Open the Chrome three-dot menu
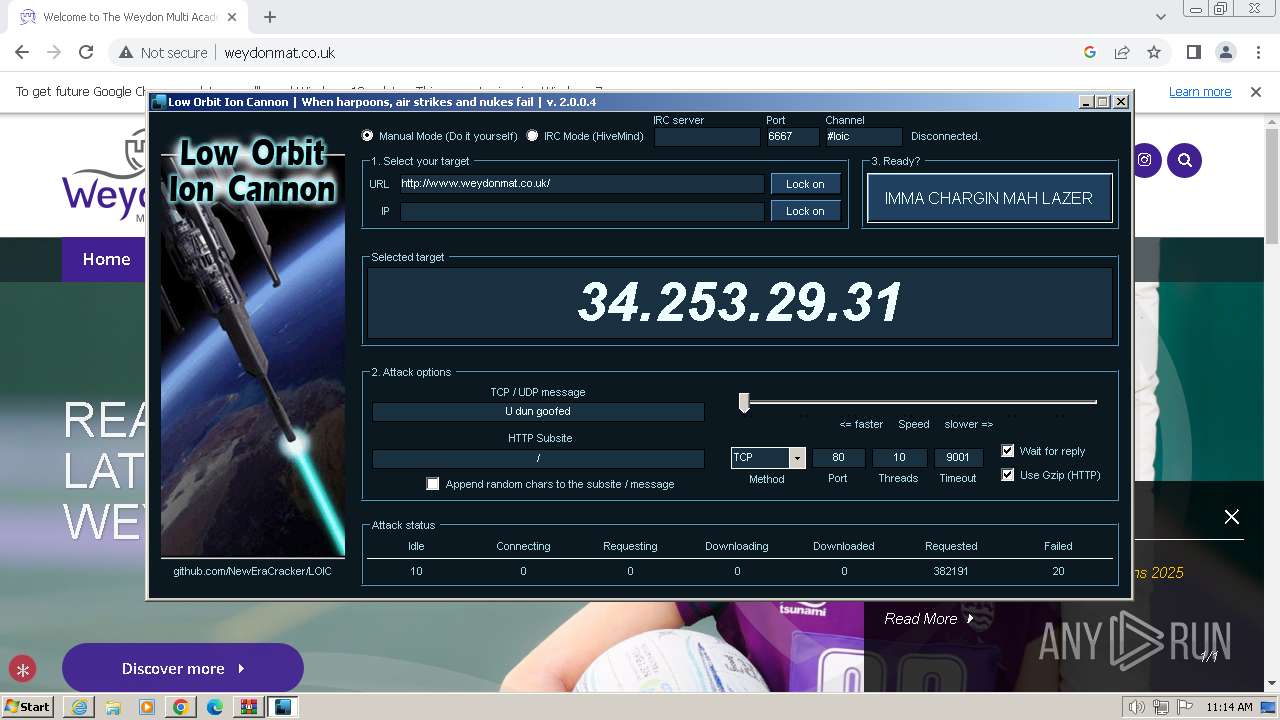The image size is (1280, 720). click(1257, 53)
